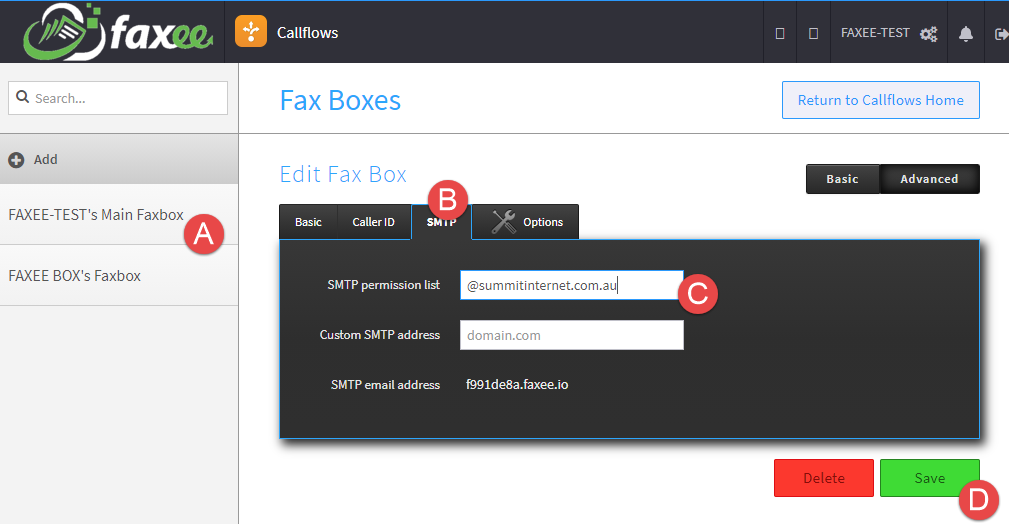
Task: Switch to the Basic tab
Action: [308, 222]
